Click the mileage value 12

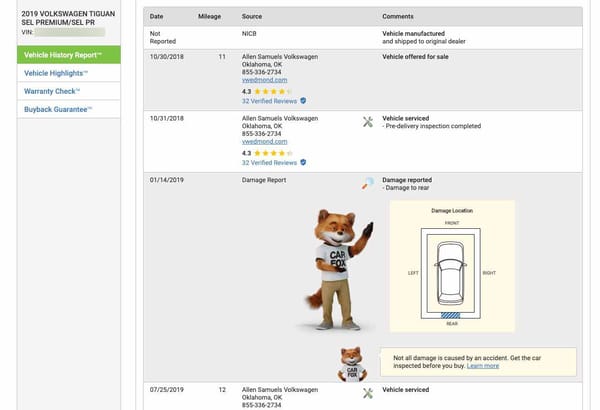tap(222, 390)
